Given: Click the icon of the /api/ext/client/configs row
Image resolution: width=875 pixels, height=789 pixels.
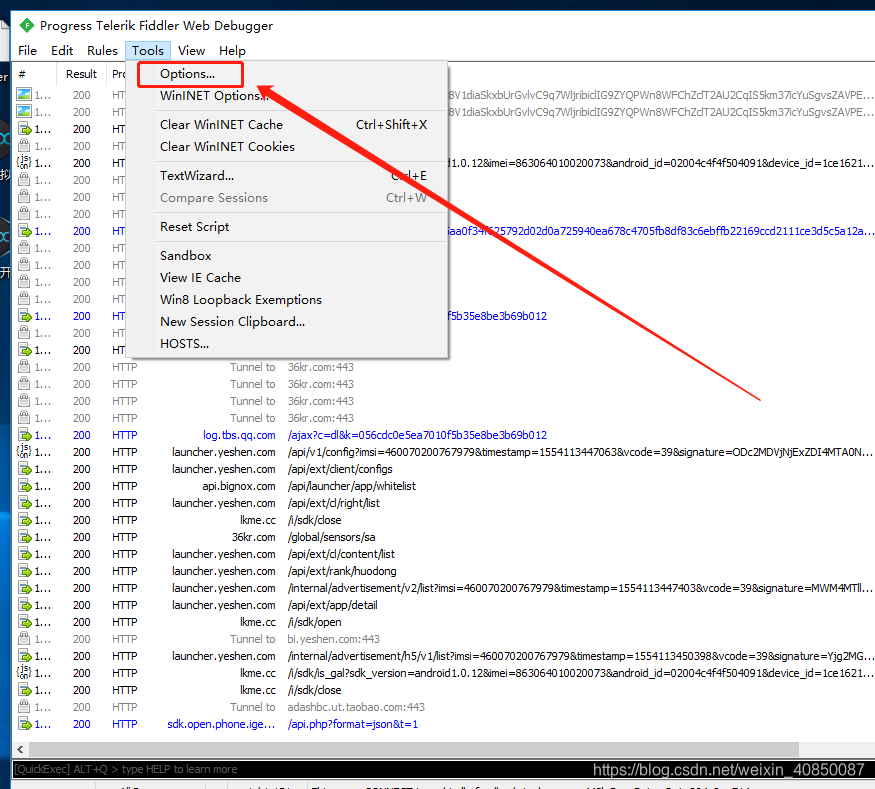Looking at the screenshot, I should pos(25,469).
